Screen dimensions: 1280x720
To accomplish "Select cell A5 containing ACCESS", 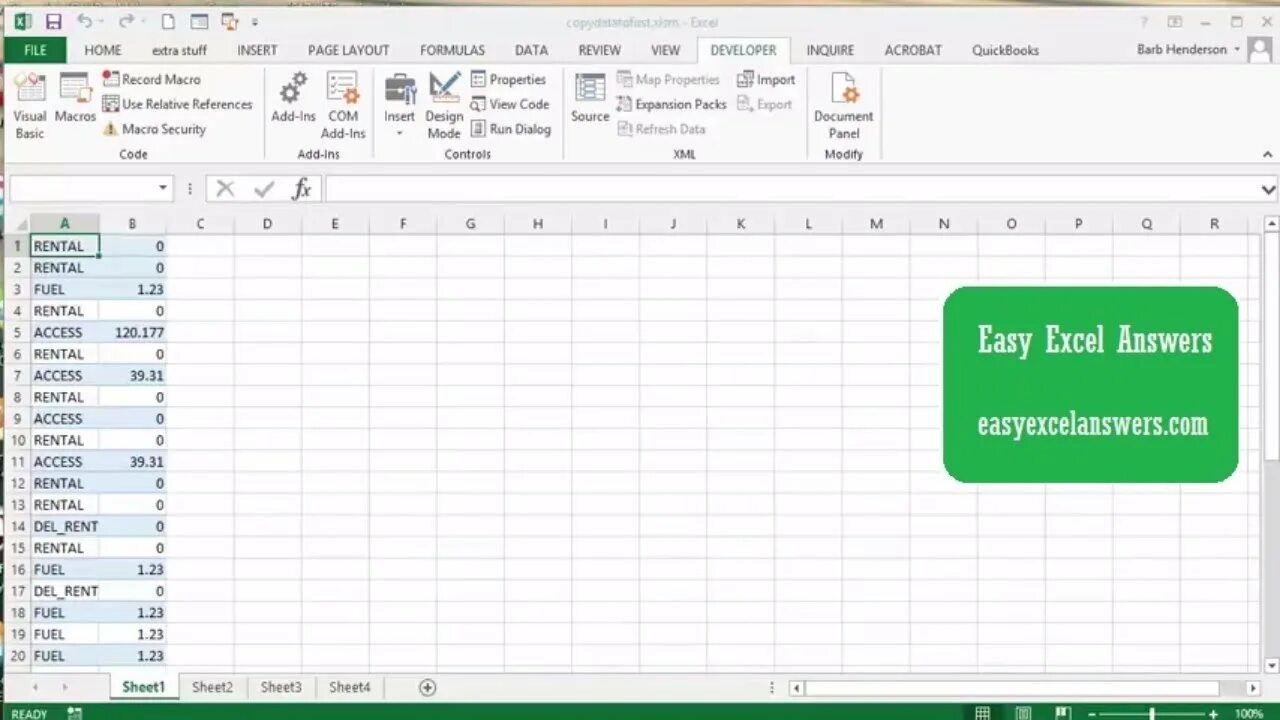I will (64, 332).
